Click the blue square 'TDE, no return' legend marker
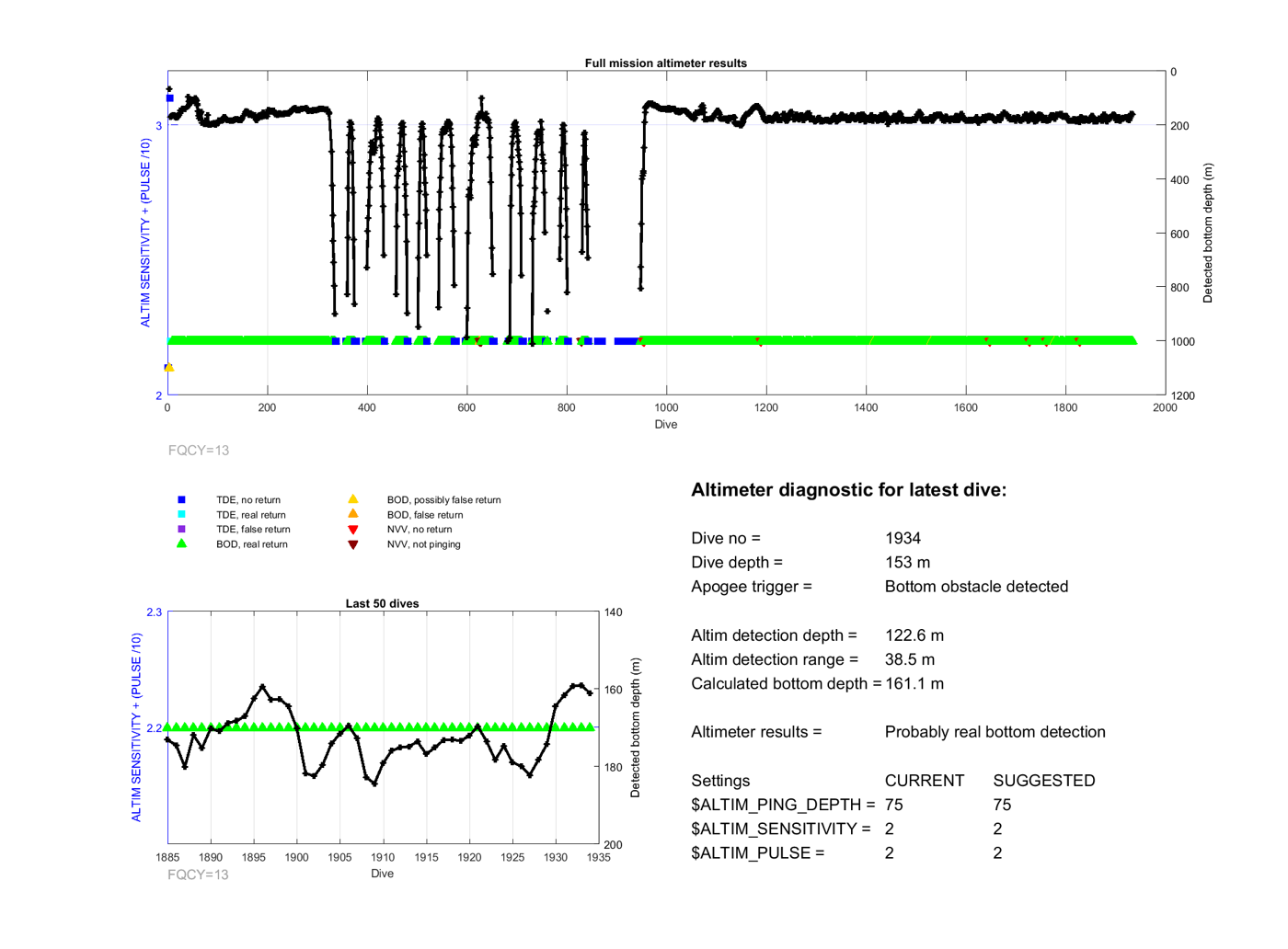 (x=181, y=500)
